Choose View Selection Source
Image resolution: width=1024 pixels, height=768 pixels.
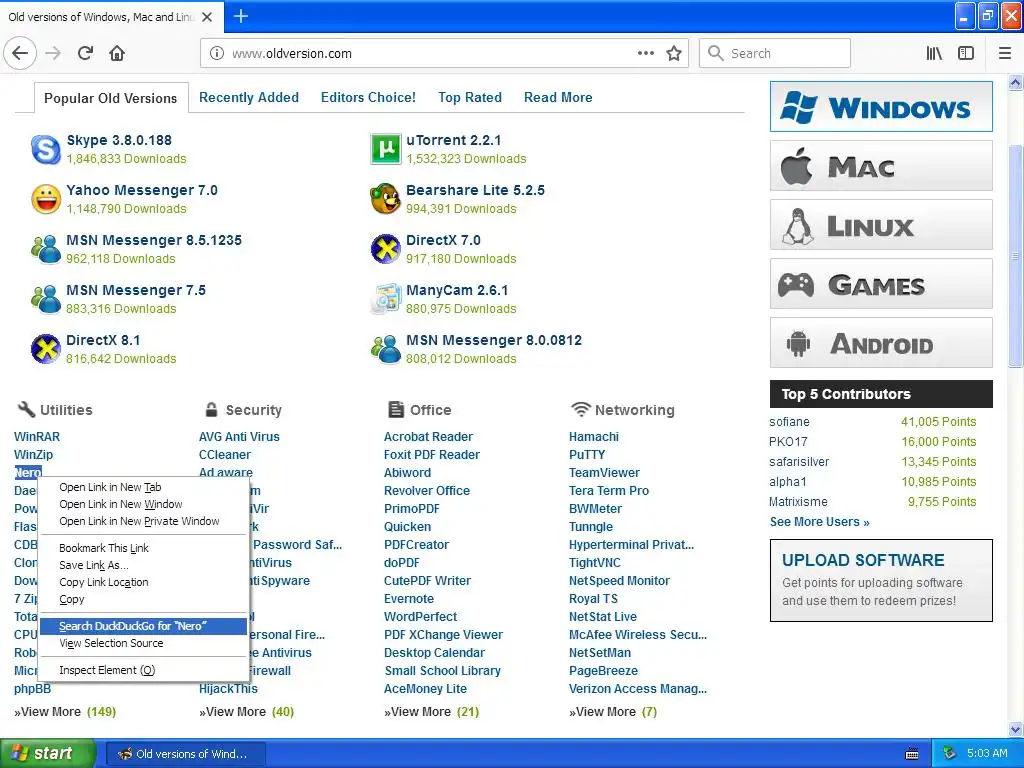pos(143,643)
